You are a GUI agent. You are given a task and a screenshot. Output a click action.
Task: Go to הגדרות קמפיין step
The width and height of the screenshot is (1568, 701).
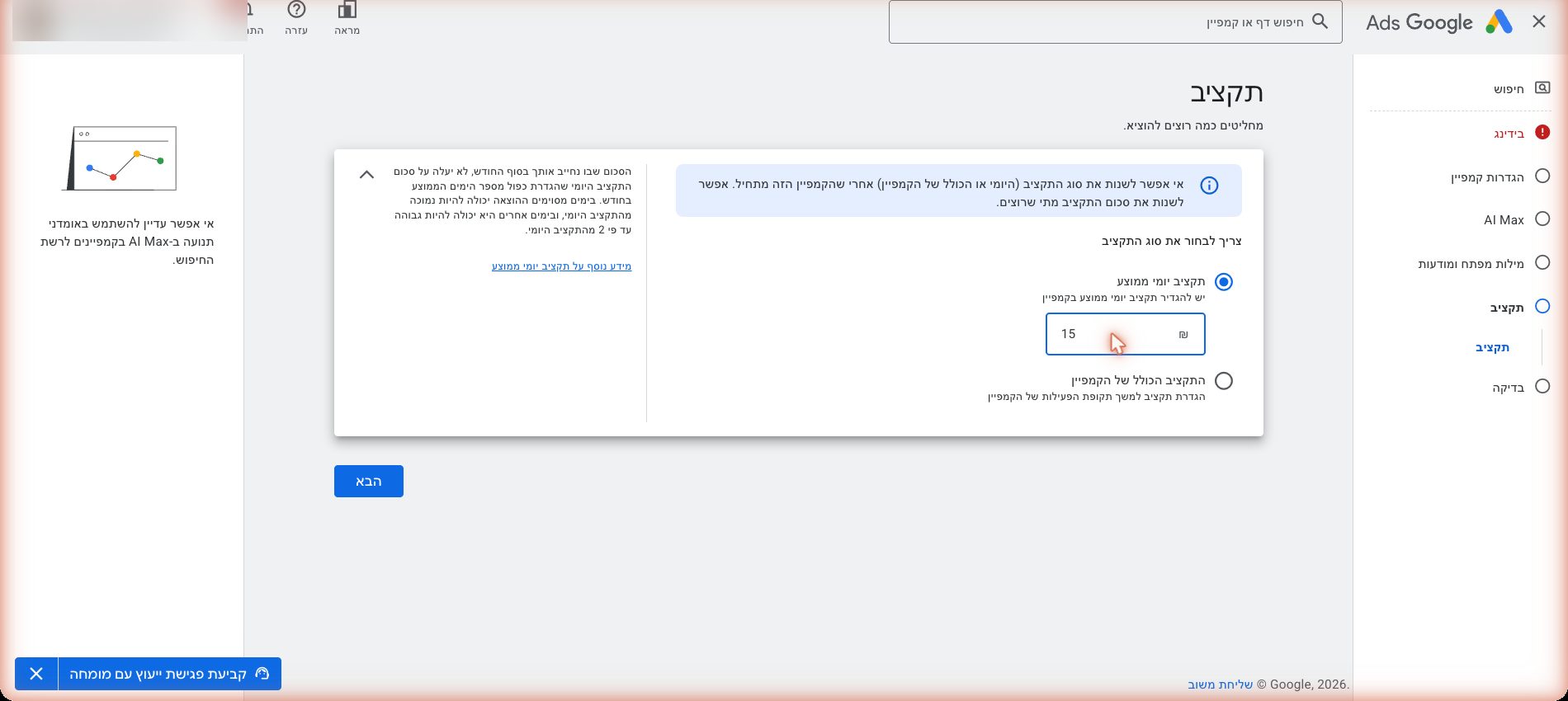click(x=1487, y=176)
